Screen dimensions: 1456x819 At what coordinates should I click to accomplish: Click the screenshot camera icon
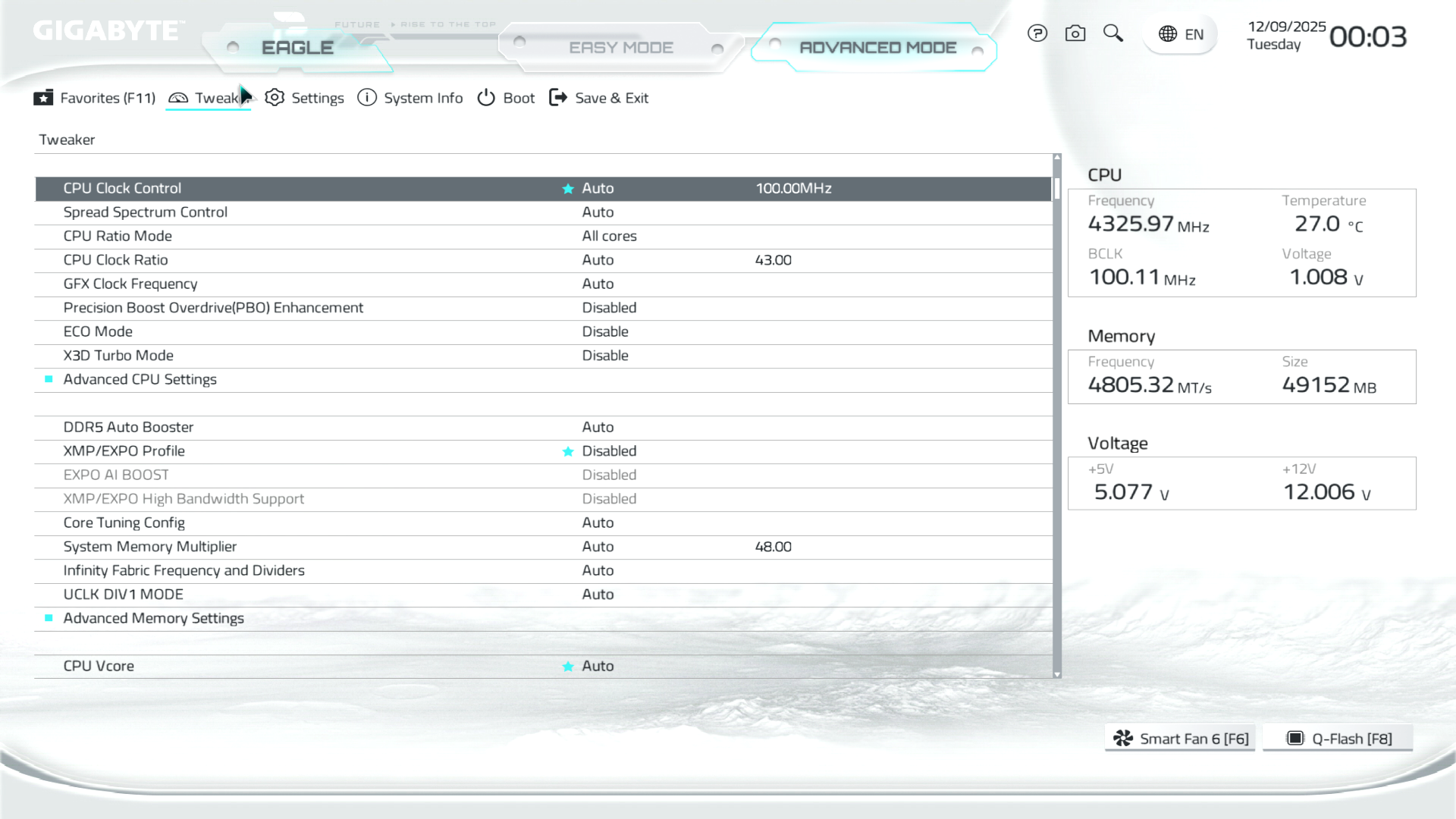pyautogui.click(x=1075, y=33)
